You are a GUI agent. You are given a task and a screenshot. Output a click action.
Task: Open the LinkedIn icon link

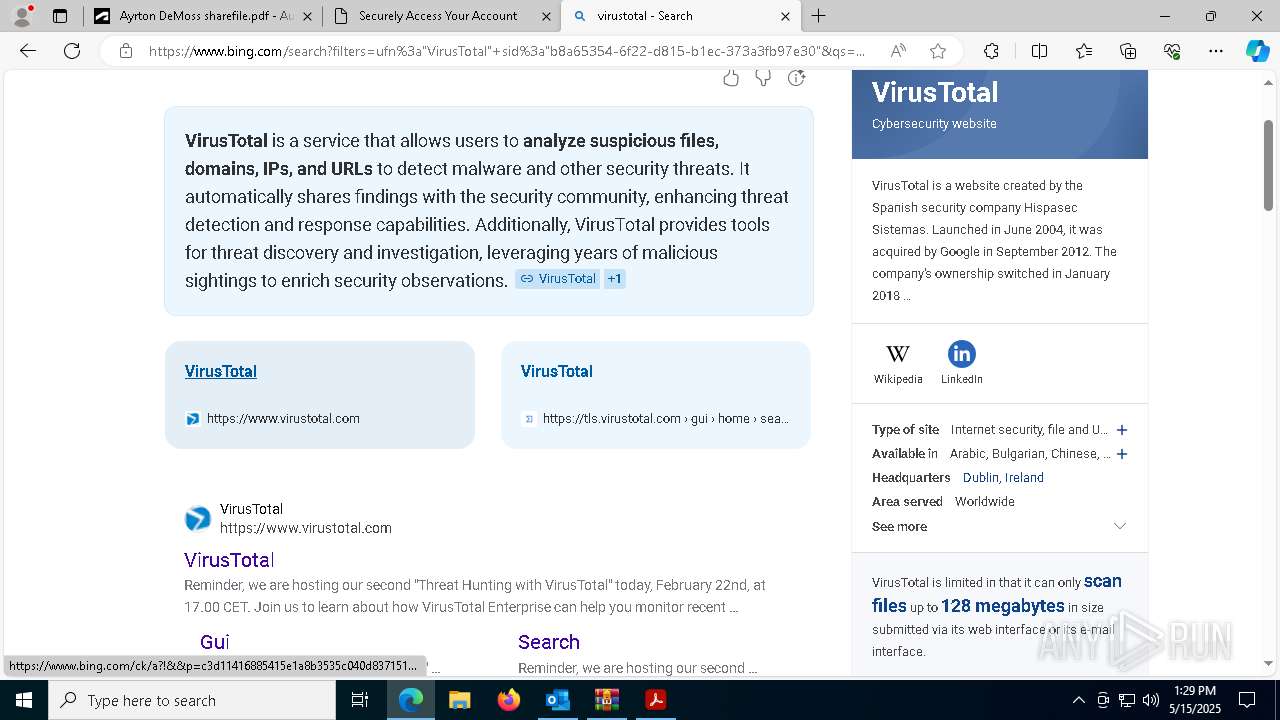click(x=961, y=363)
